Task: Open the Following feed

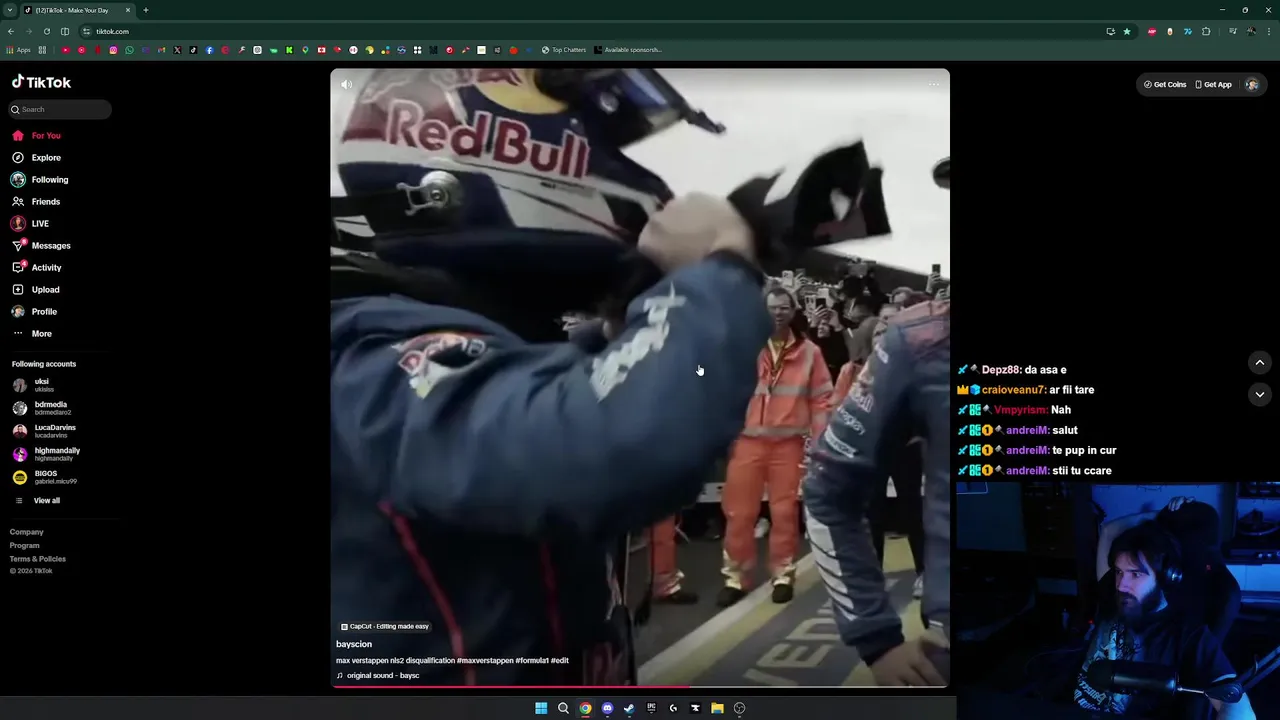Action: 40,180
